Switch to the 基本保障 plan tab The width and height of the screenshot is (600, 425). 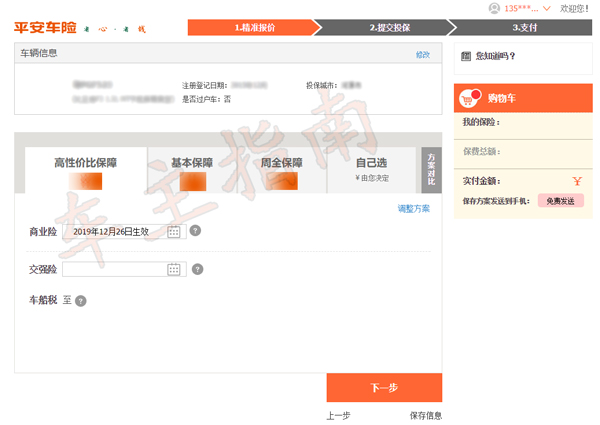click(192, 169)
